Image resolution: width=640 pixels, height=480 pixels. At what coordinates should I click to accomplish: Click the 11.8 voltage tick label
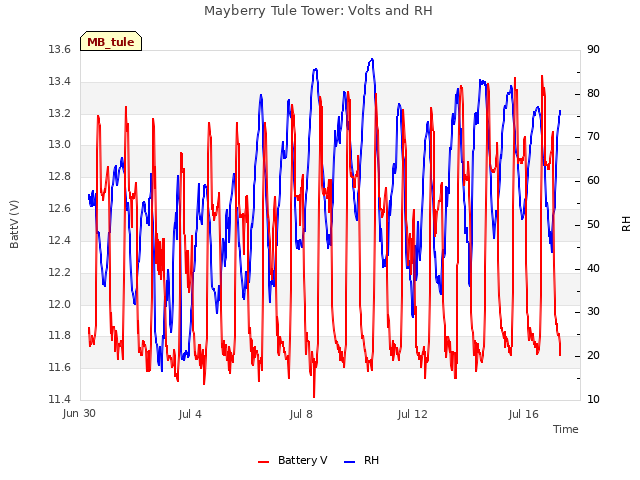click(60, 336)
